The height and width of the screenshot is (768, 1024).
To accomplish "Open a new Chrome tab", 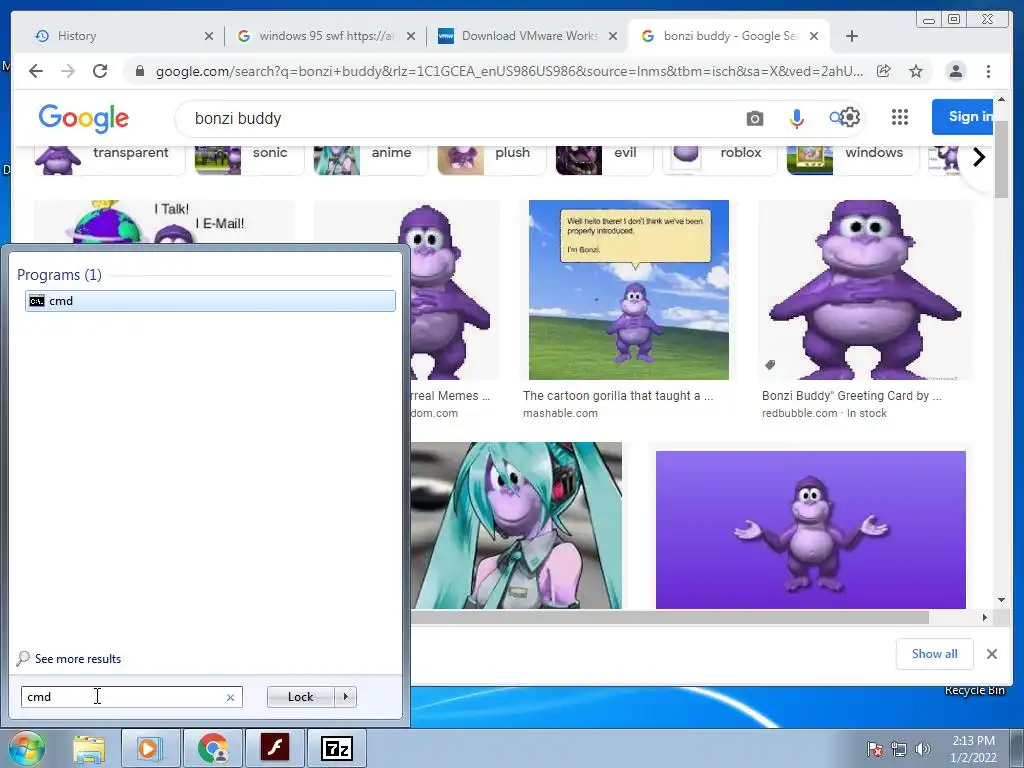I will pos(852,36).
